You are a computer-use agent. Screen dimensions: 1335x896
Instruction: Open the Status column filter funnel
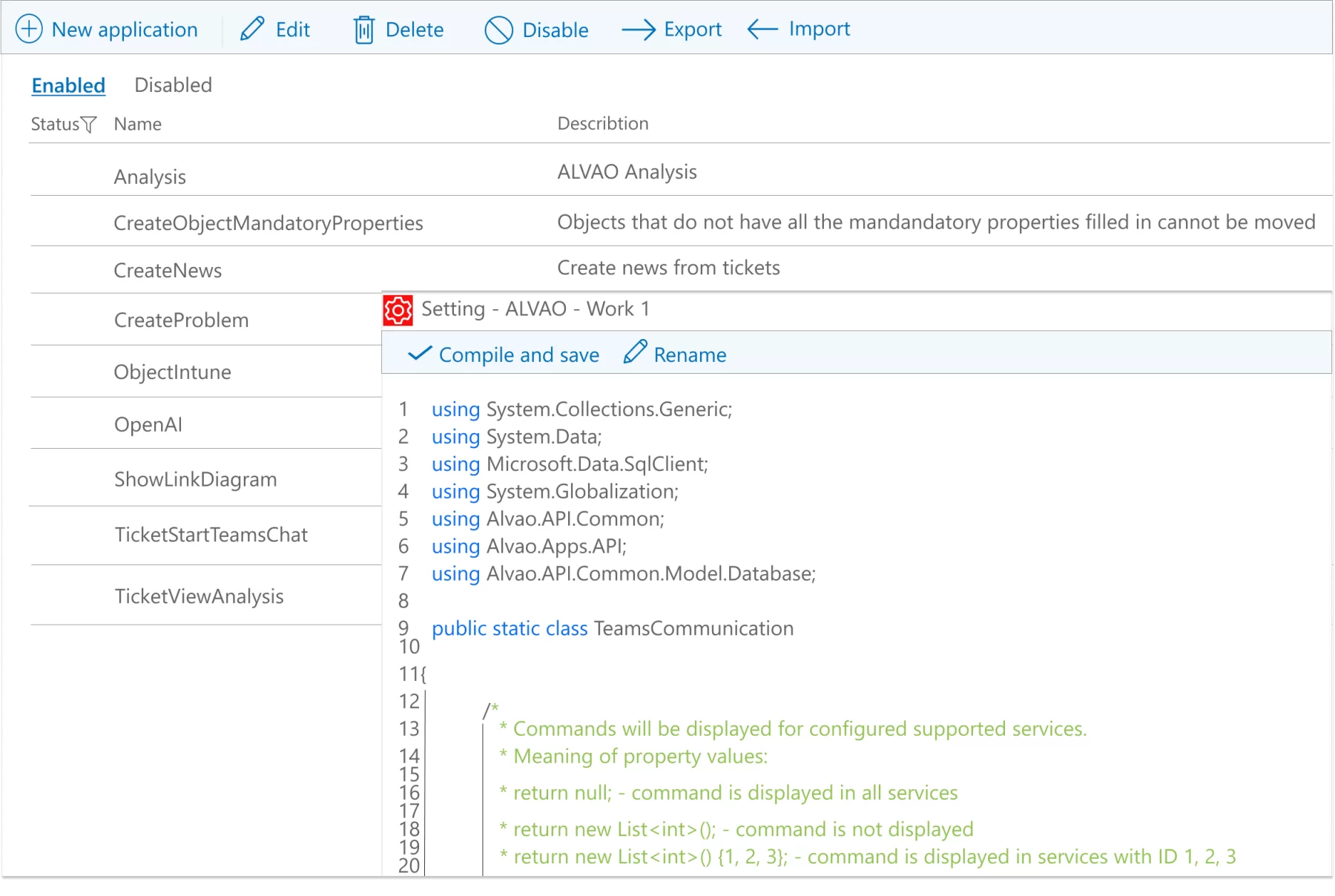89,125
